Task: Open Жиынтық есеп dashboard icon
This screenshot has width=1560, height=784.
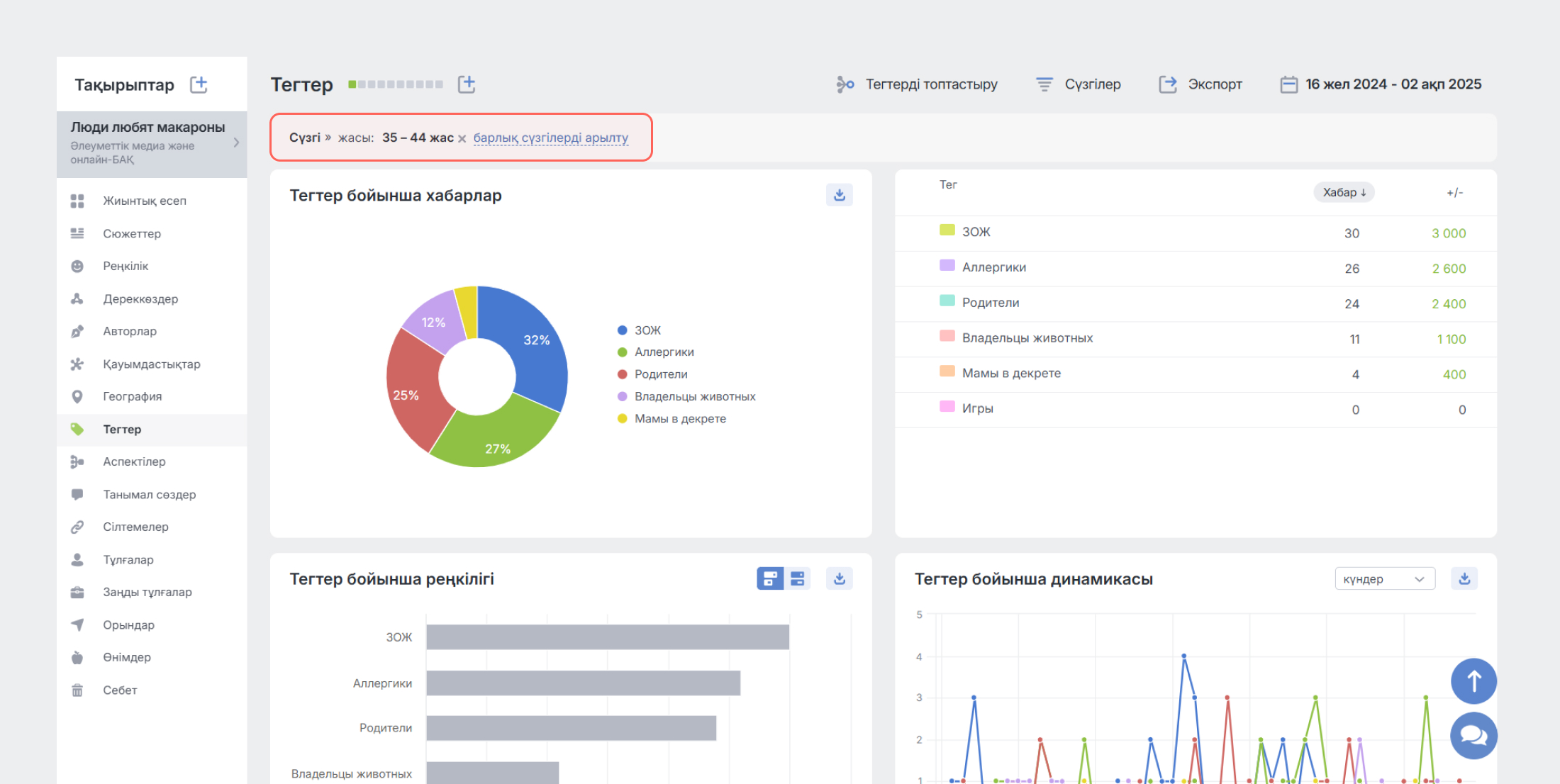Action: 77,201
